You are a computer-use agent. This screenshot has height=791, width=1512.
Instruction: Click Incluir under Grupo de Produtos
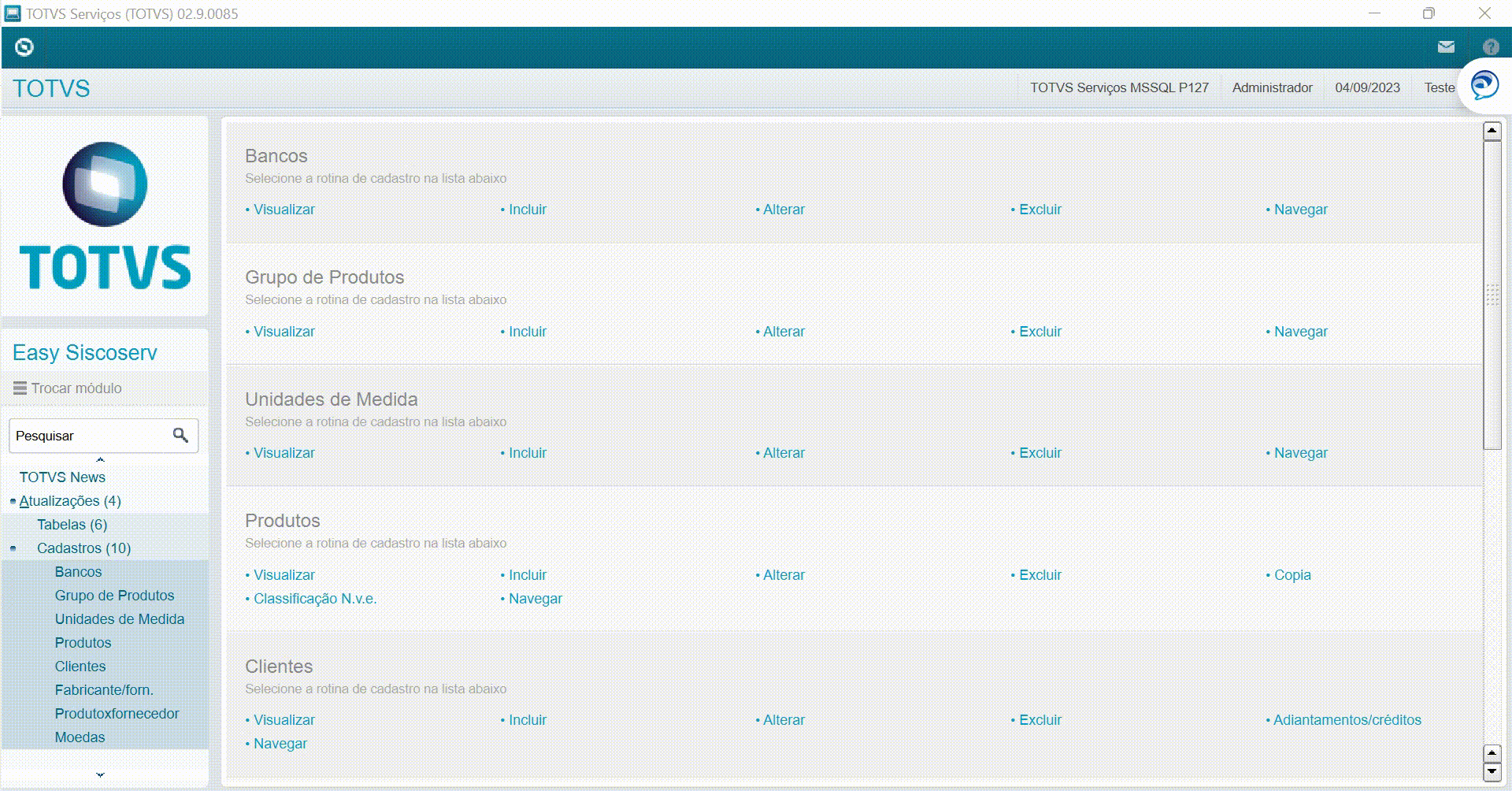(527, 331)
